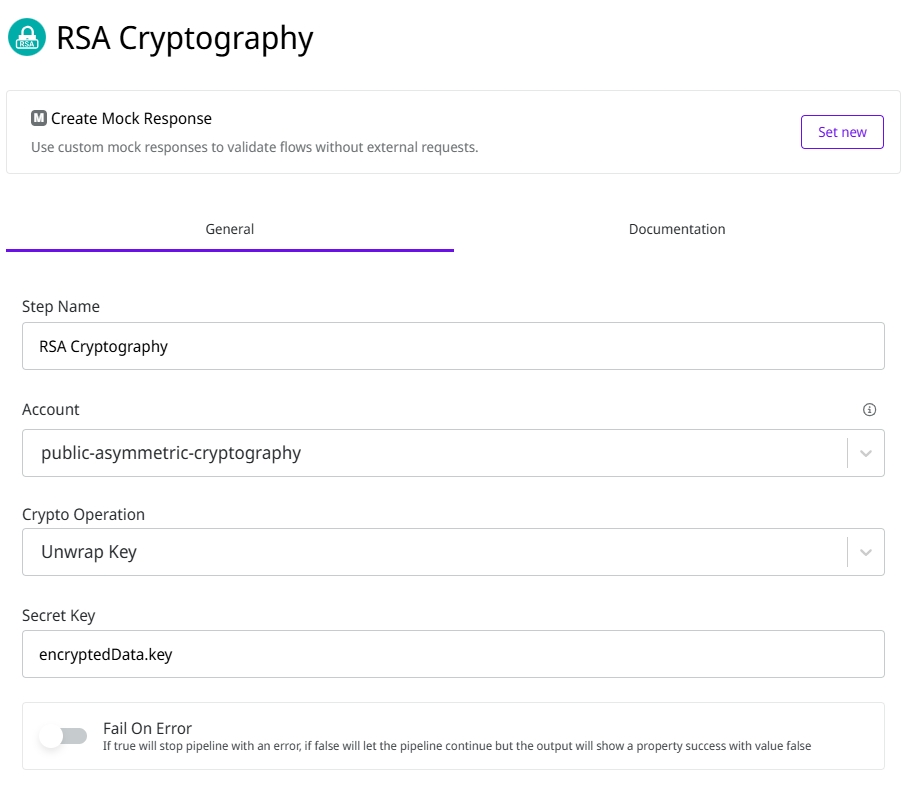This screenshot has width=908, height=792.
Task: Click the Mock Response "M" icon
Action: coord(39,118)
